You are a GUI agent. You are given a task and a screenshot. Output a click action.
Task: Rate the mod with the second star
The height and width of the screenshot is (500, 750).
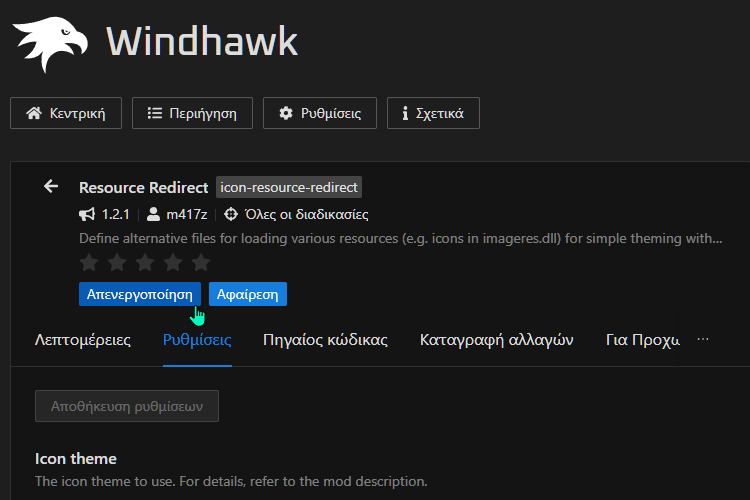coord(117,262)
